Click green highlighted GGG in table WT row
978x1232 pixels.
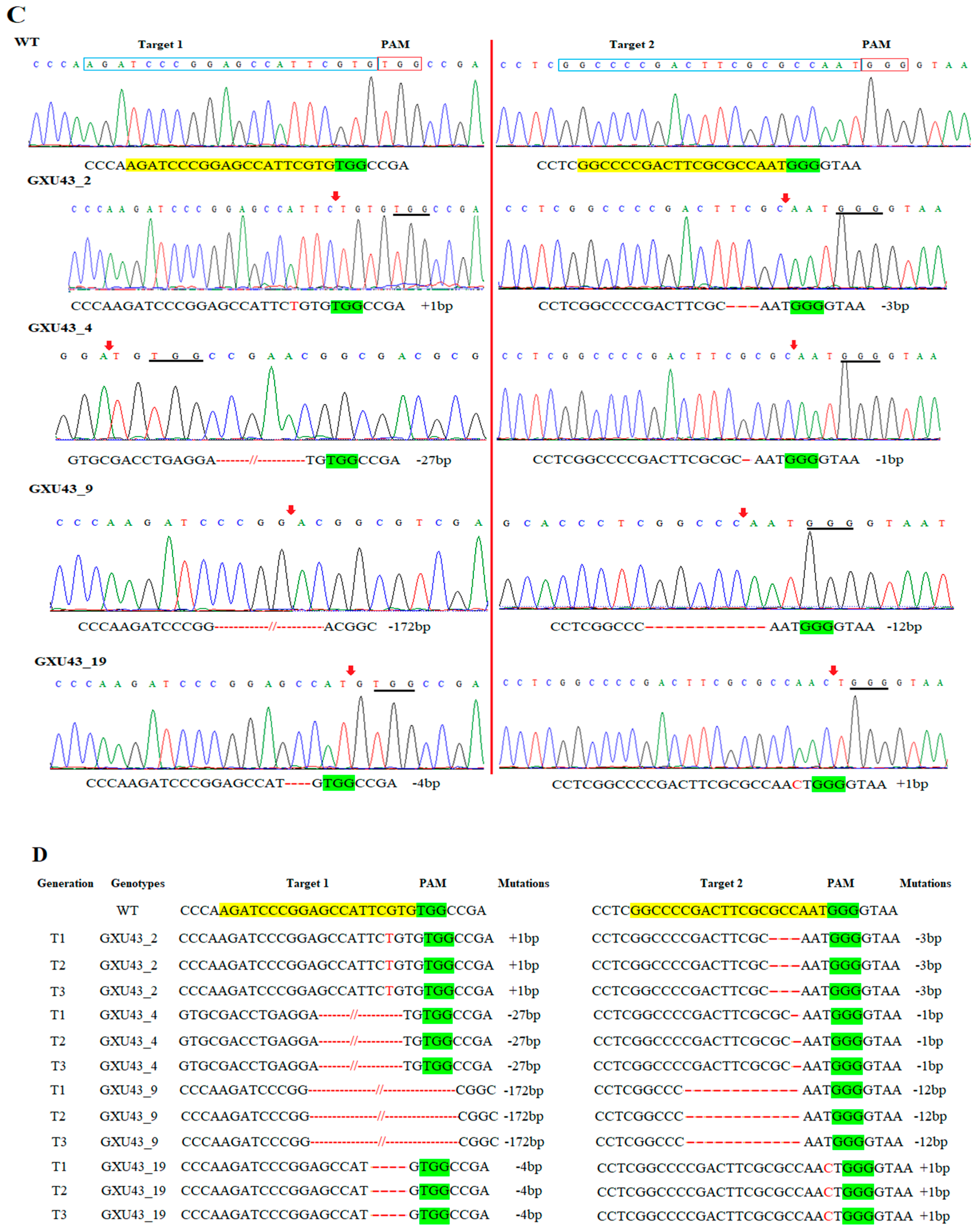click(843, 910)
